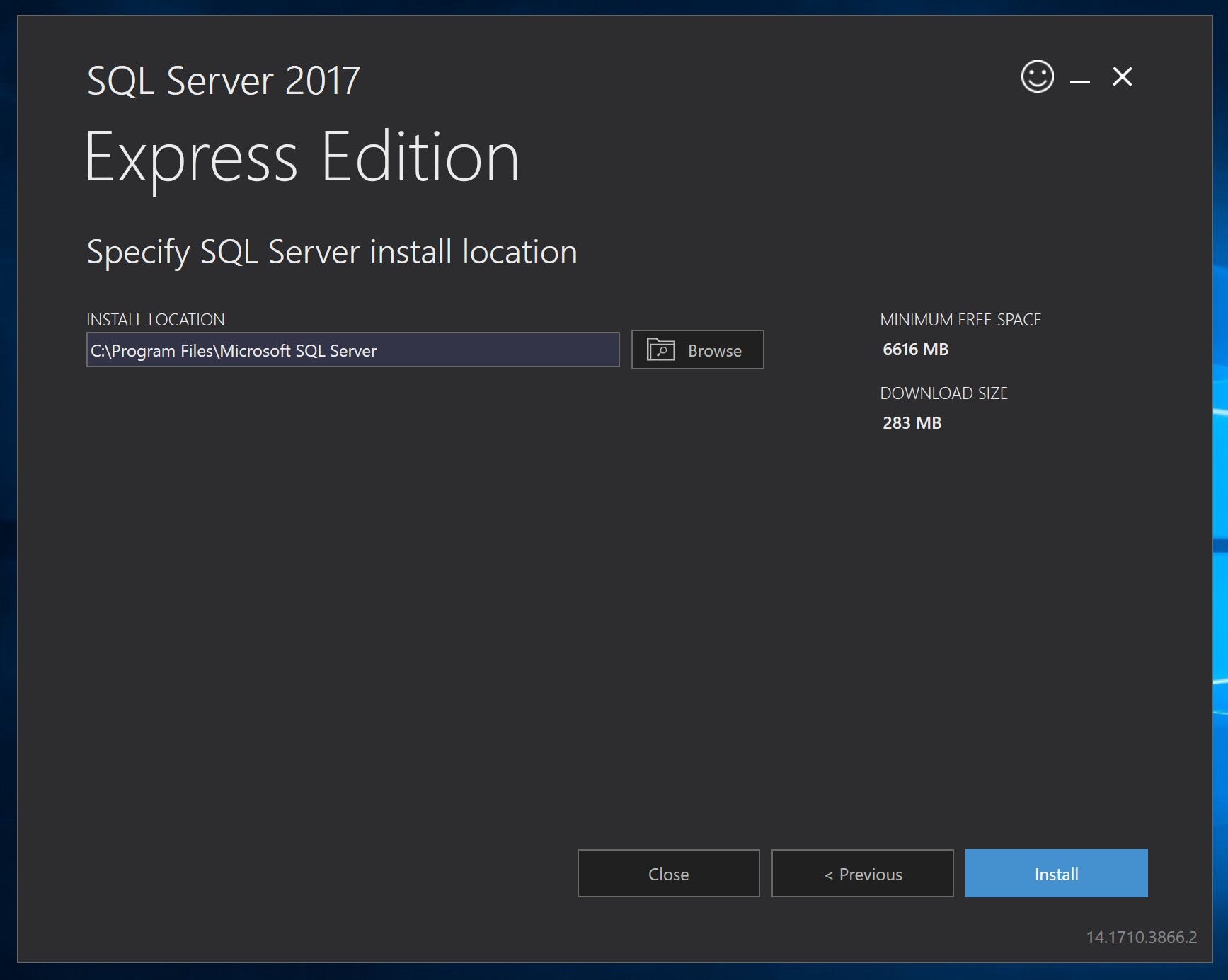
Task: Click the Express Edition heading
Action: [x=303, y=158]
